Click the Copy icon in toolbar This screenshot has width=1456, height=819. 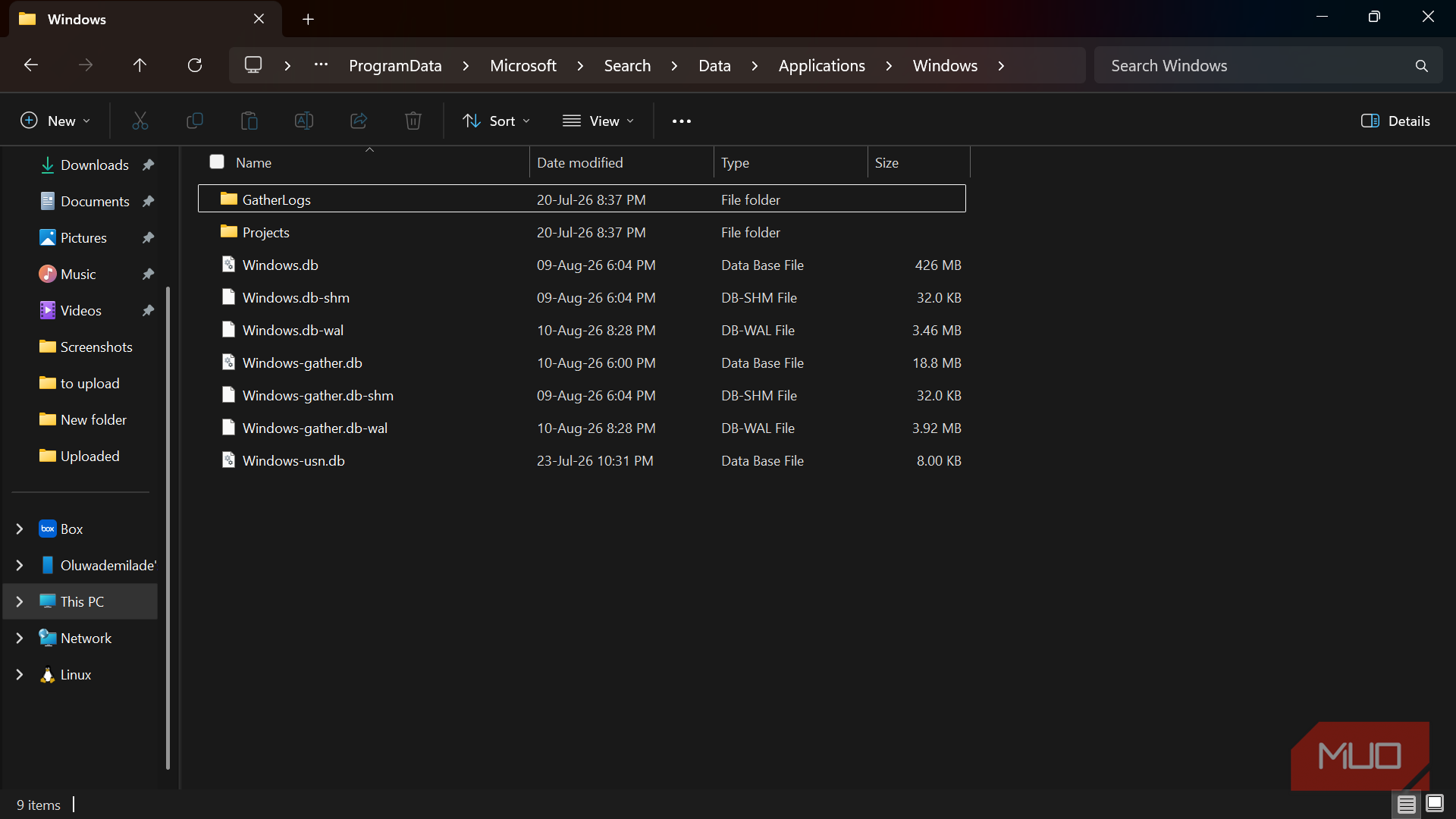pos(195,121)
